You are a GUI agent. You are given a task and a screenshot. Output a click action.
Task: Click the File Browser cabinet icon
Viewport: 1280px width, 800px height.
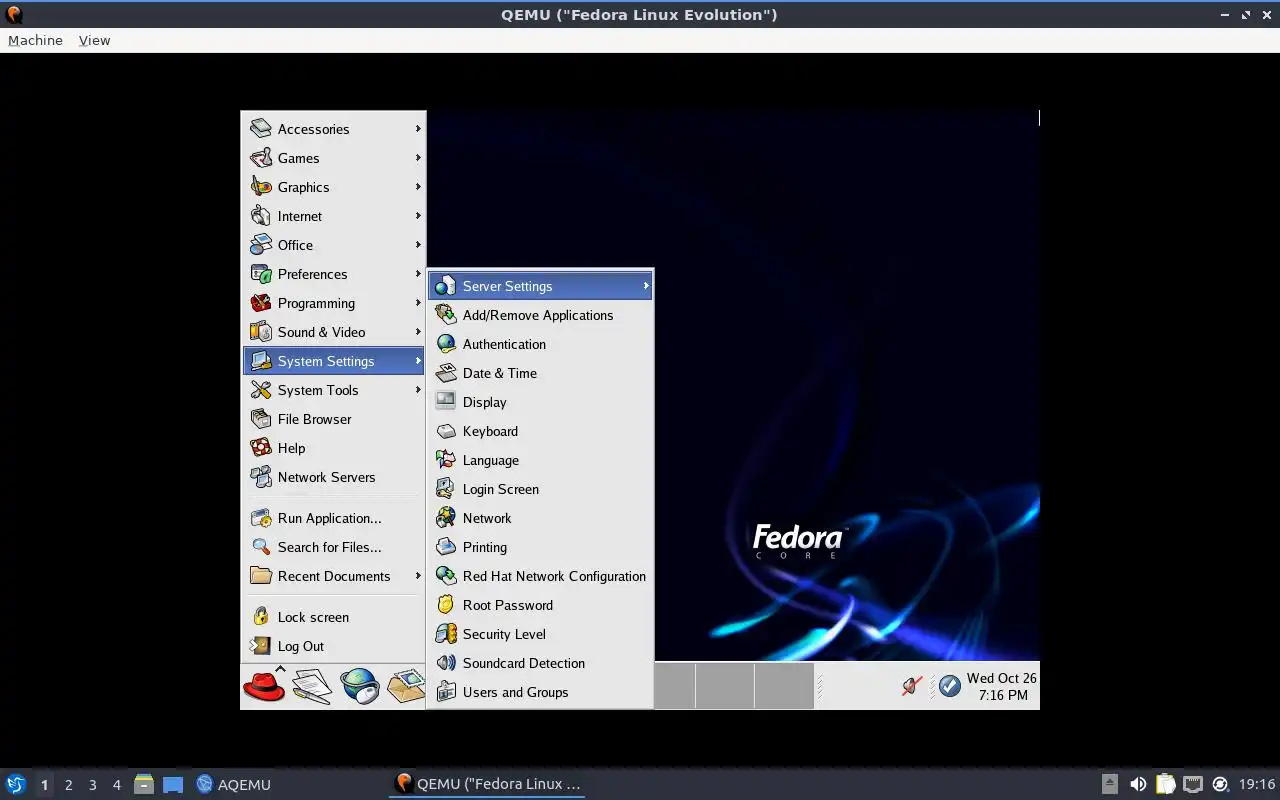point(261,419)
